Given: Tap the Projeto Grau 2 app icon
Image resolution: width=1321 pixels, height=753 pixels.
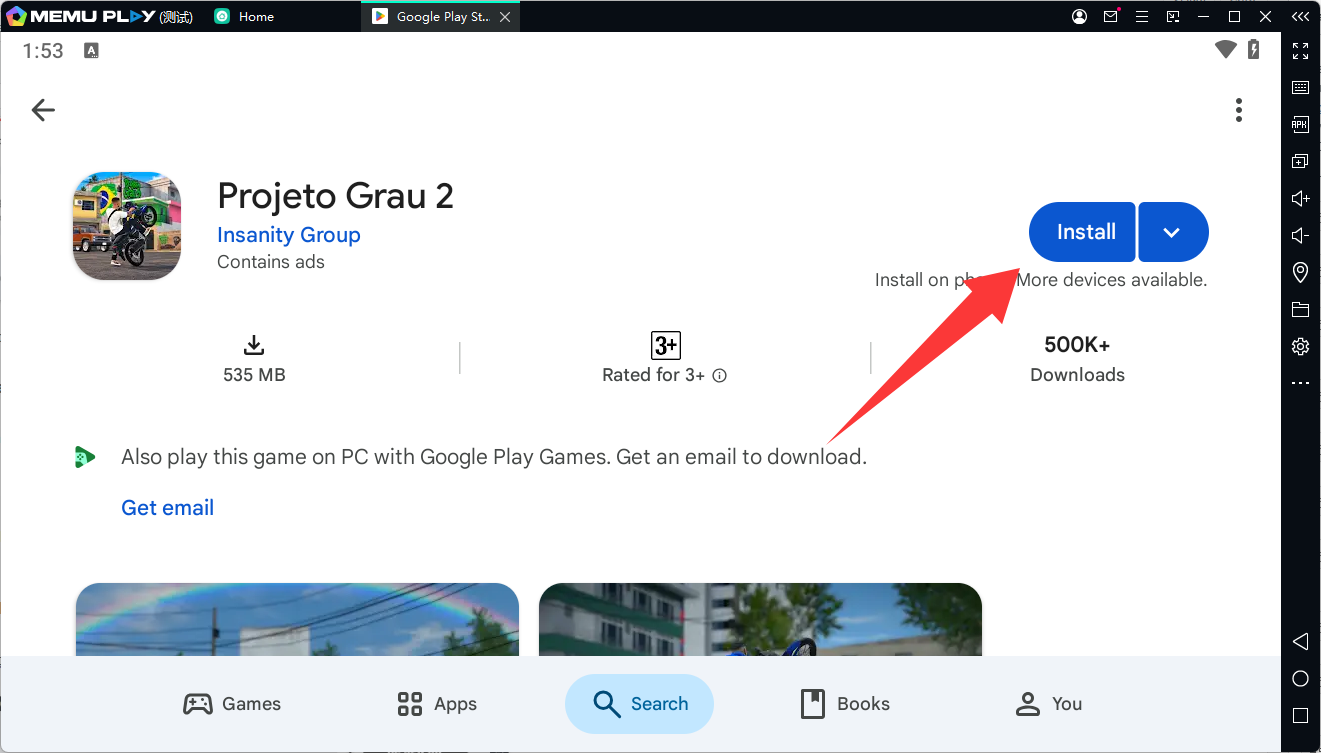Looking at the screenshot, I should click(127, 225).
